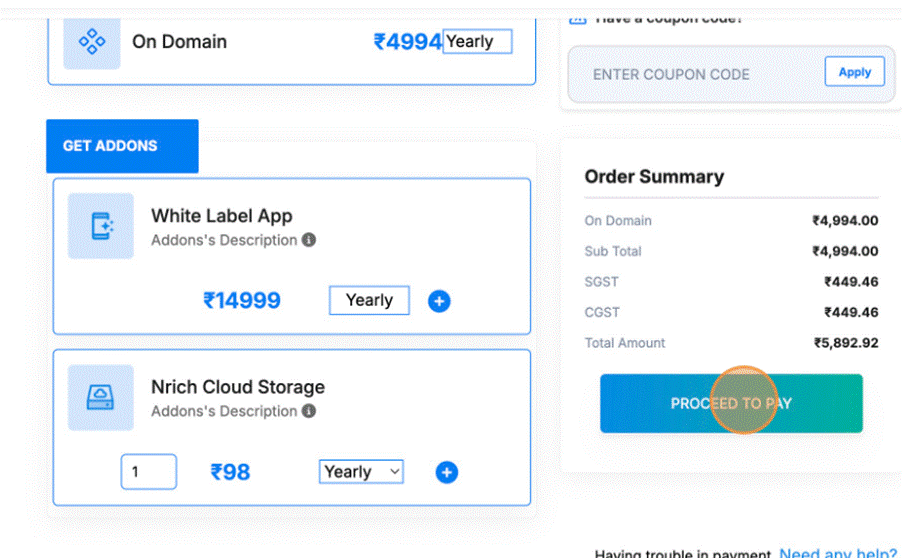The height and width of the screenshot is (558, 902).
Task: Click PROCEED TO PAY button
Action: click(731, 404)
